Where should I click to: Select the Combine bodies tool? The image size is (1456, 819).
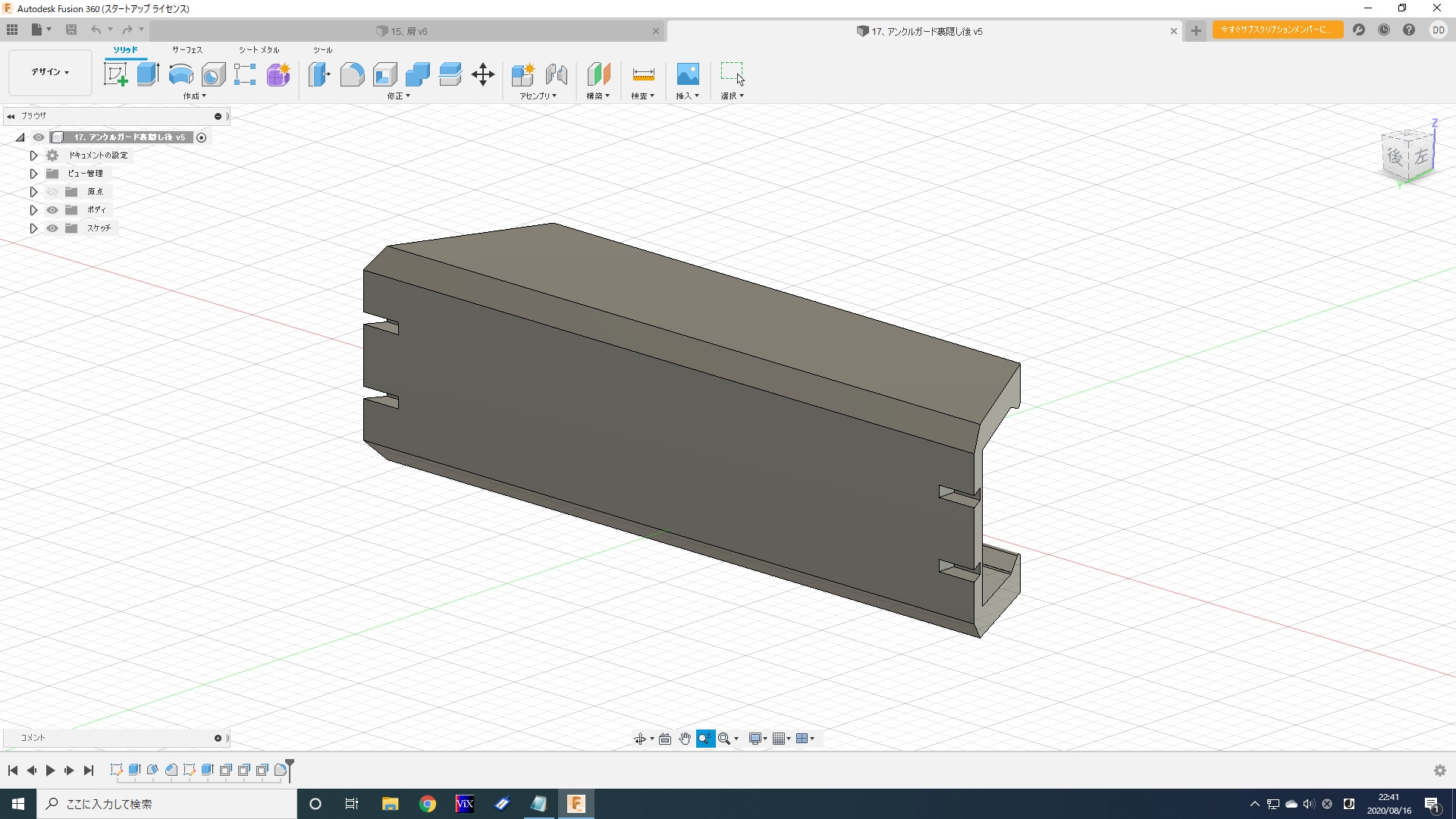(417, 74)
